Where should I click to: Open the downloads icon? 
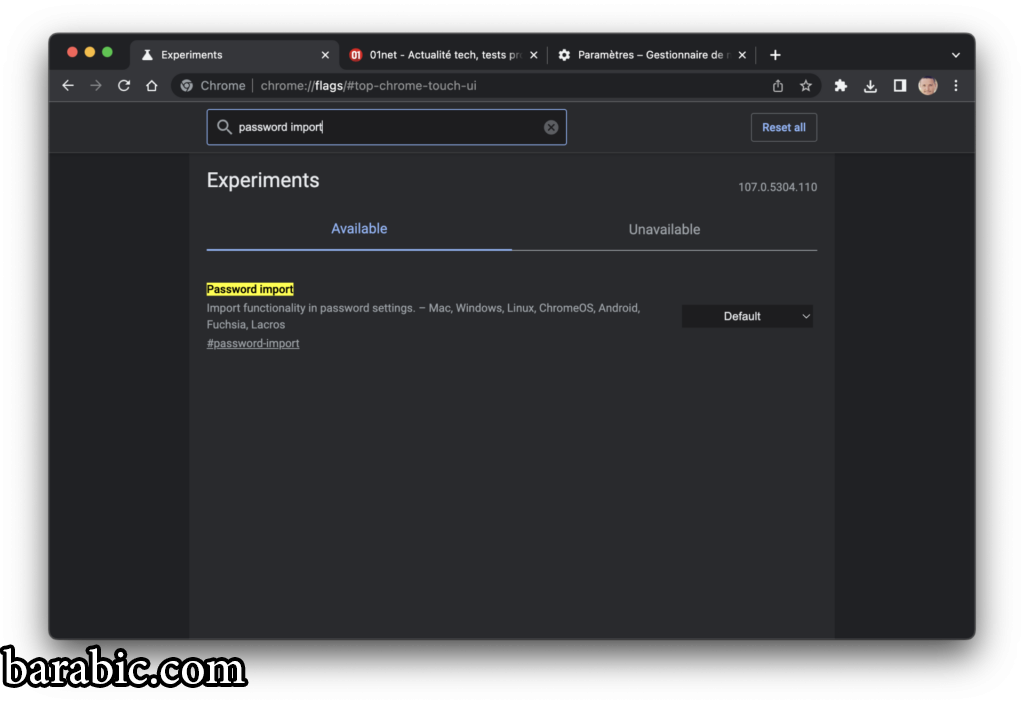[x=870, y=86]
